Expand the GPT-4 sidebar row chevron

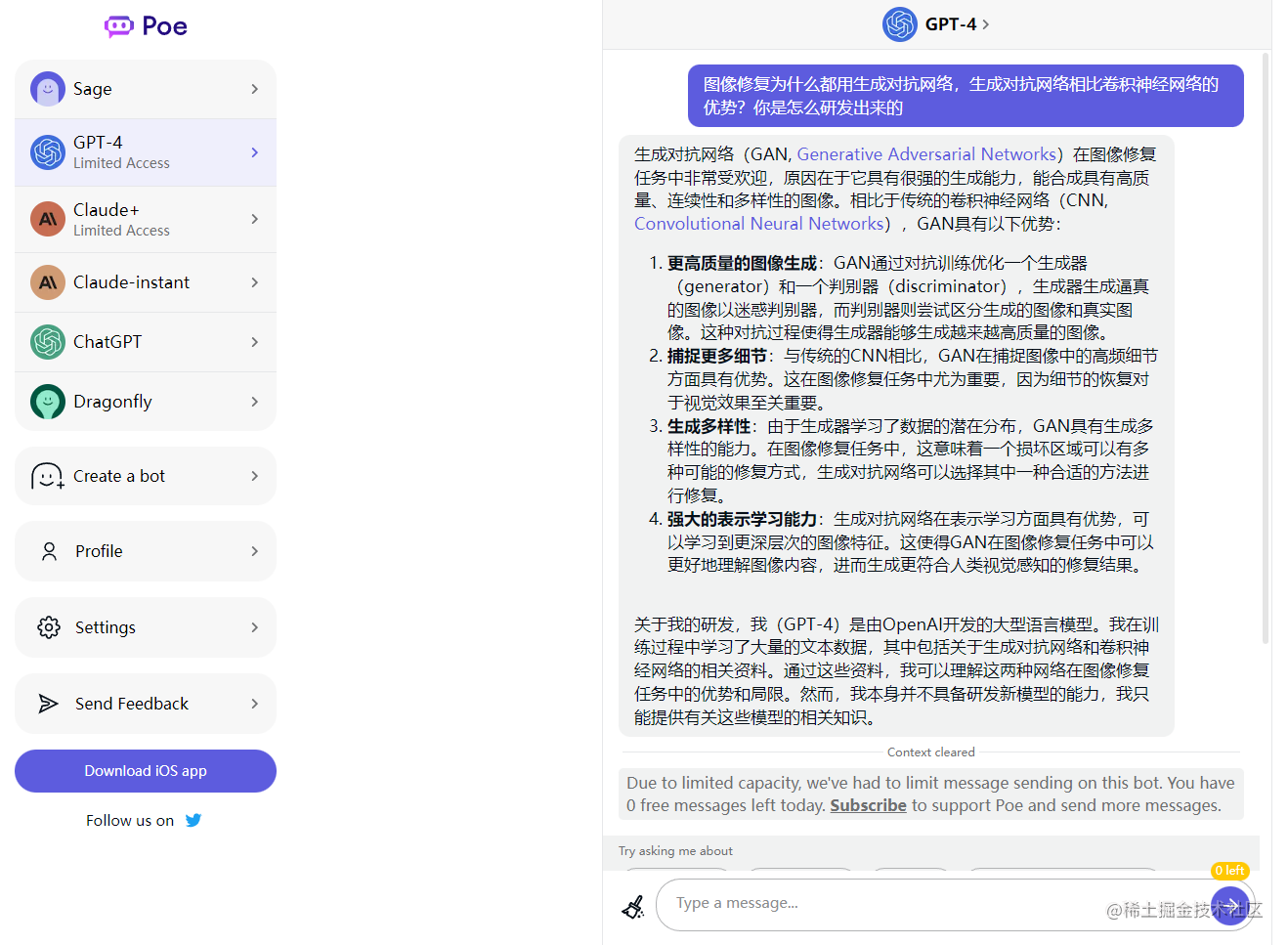255,152
